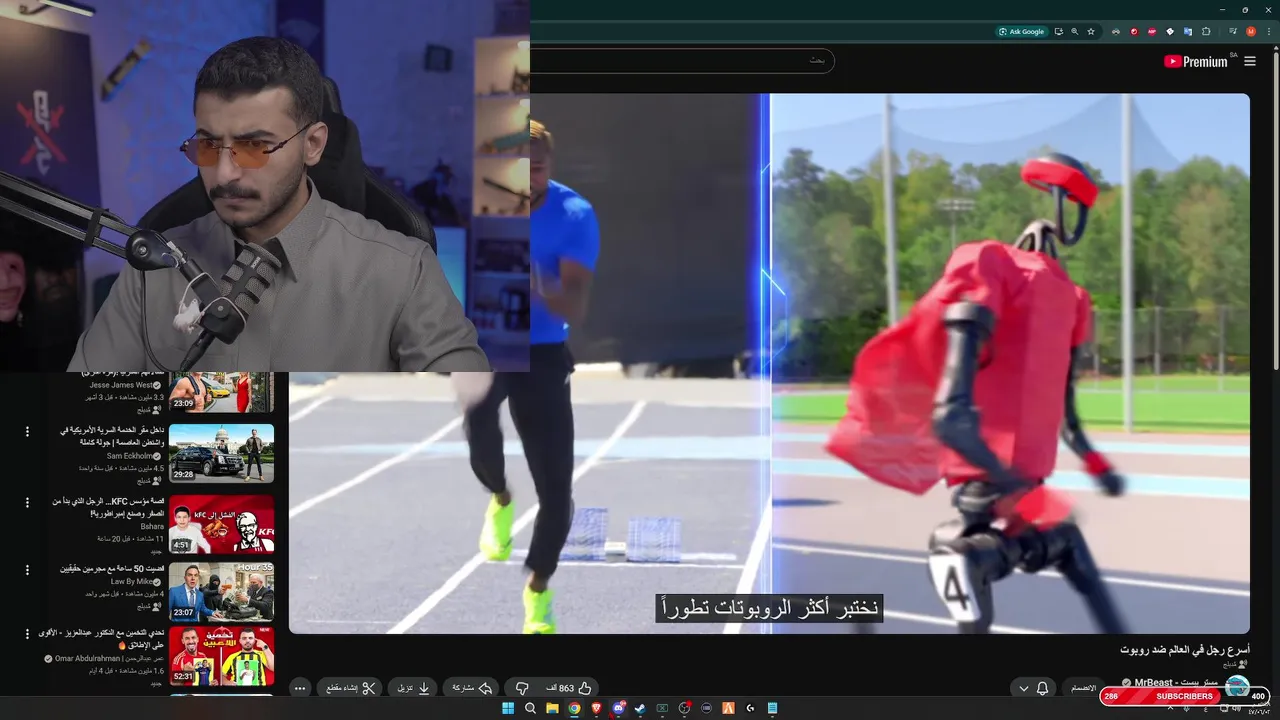Image resolution: width=1280 pixels, height=720 pixels.
Task: Click the video title about fastest man vs robot
Action: pos(1185,650)
